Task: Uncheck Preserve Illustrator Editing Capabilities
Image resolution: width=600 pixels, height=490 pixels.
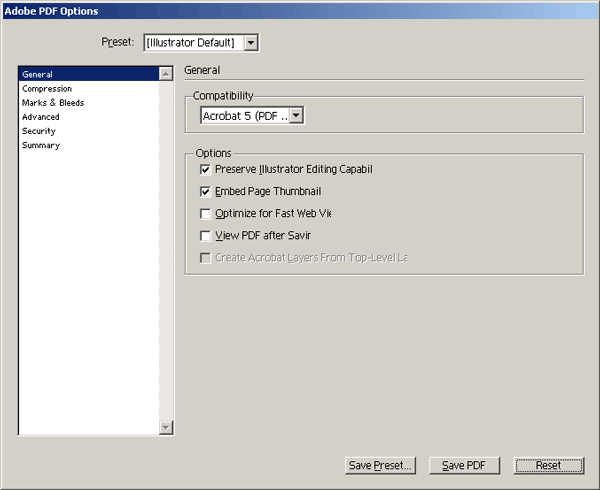Action: 205,169
